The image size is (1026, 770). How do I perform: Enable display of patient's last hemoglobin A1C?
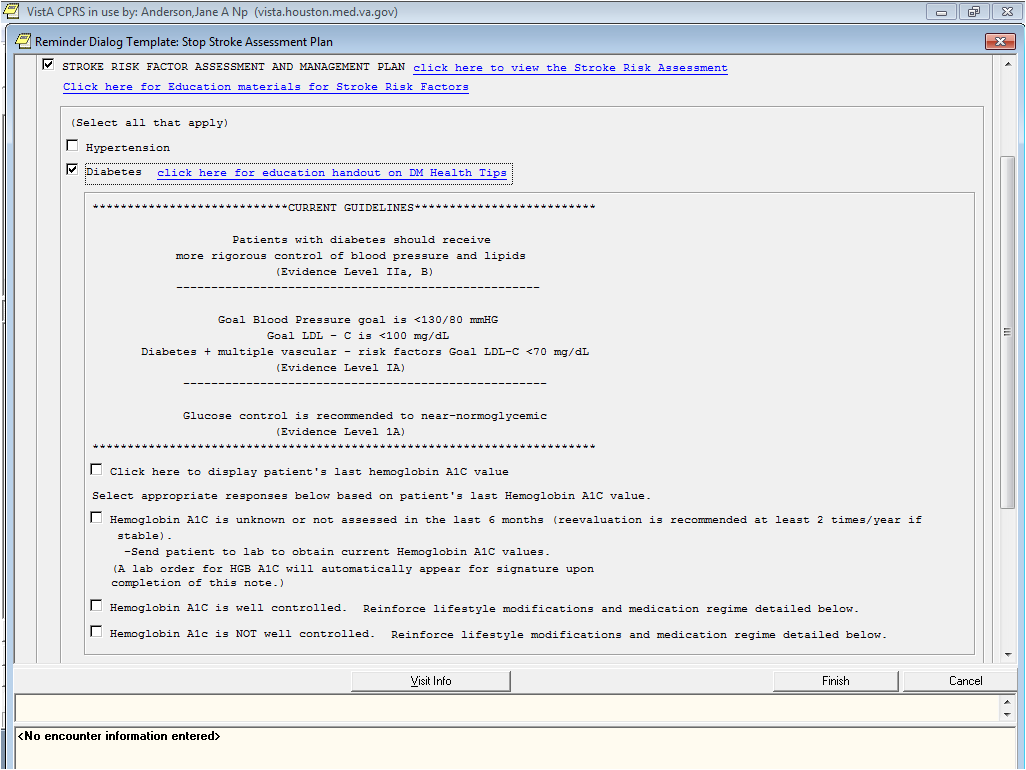pyautogui.click(x=96, y=469)
